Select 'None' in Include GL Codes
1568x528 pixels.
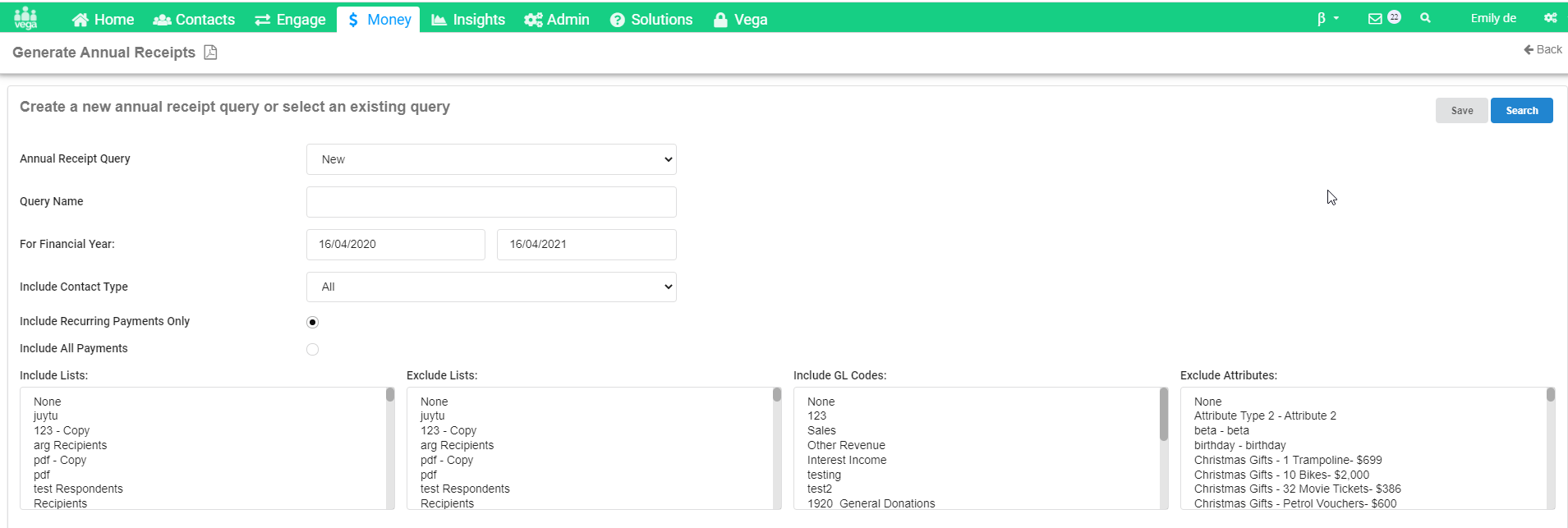point(821,402)
